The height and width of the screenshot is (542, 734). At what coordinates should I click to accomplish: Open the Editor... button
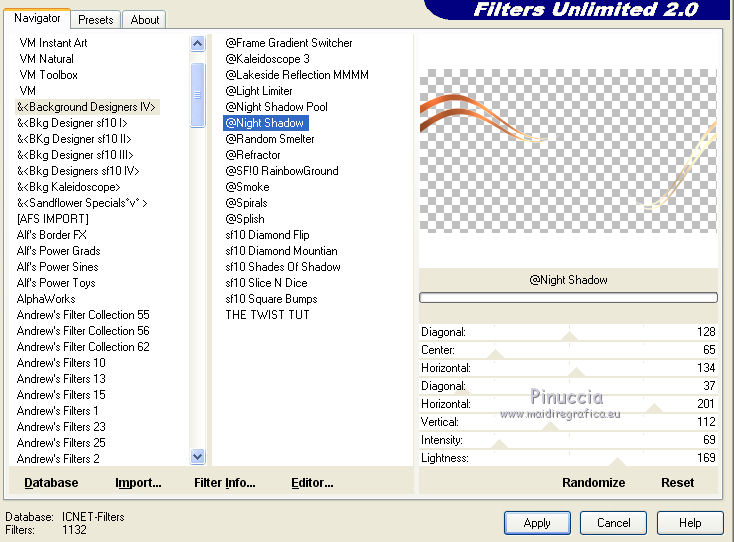click(312, 483)
